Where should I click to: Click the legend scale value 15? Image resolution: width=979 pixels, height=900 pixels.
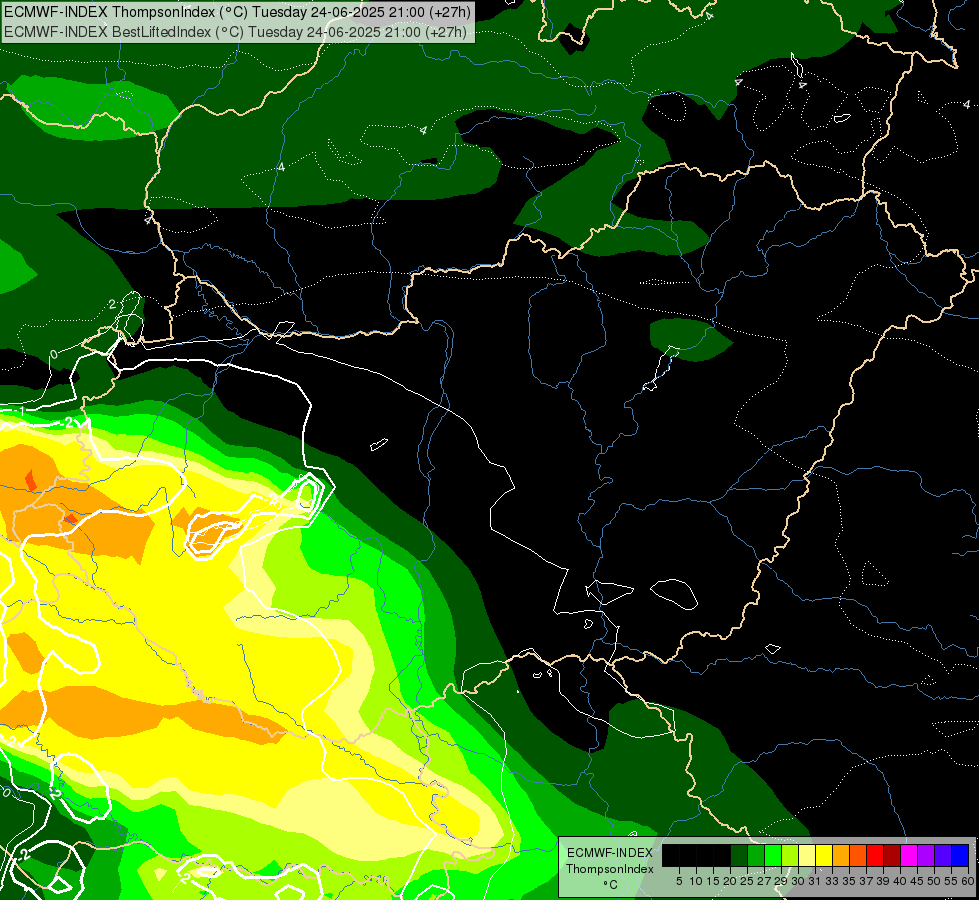point(713,881)
